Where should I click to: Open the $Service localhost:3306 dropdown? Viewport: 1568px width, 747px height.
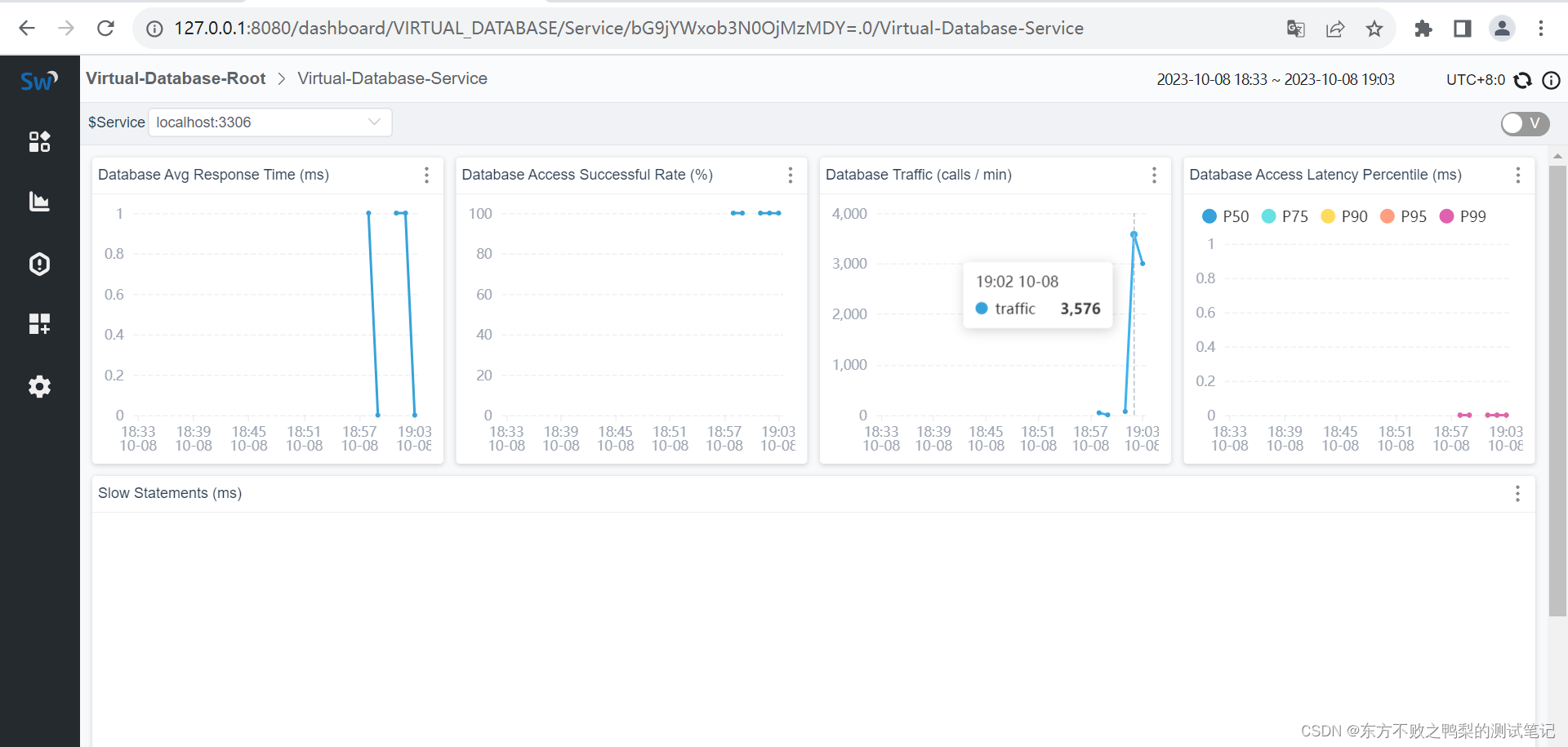coord(270,122)
